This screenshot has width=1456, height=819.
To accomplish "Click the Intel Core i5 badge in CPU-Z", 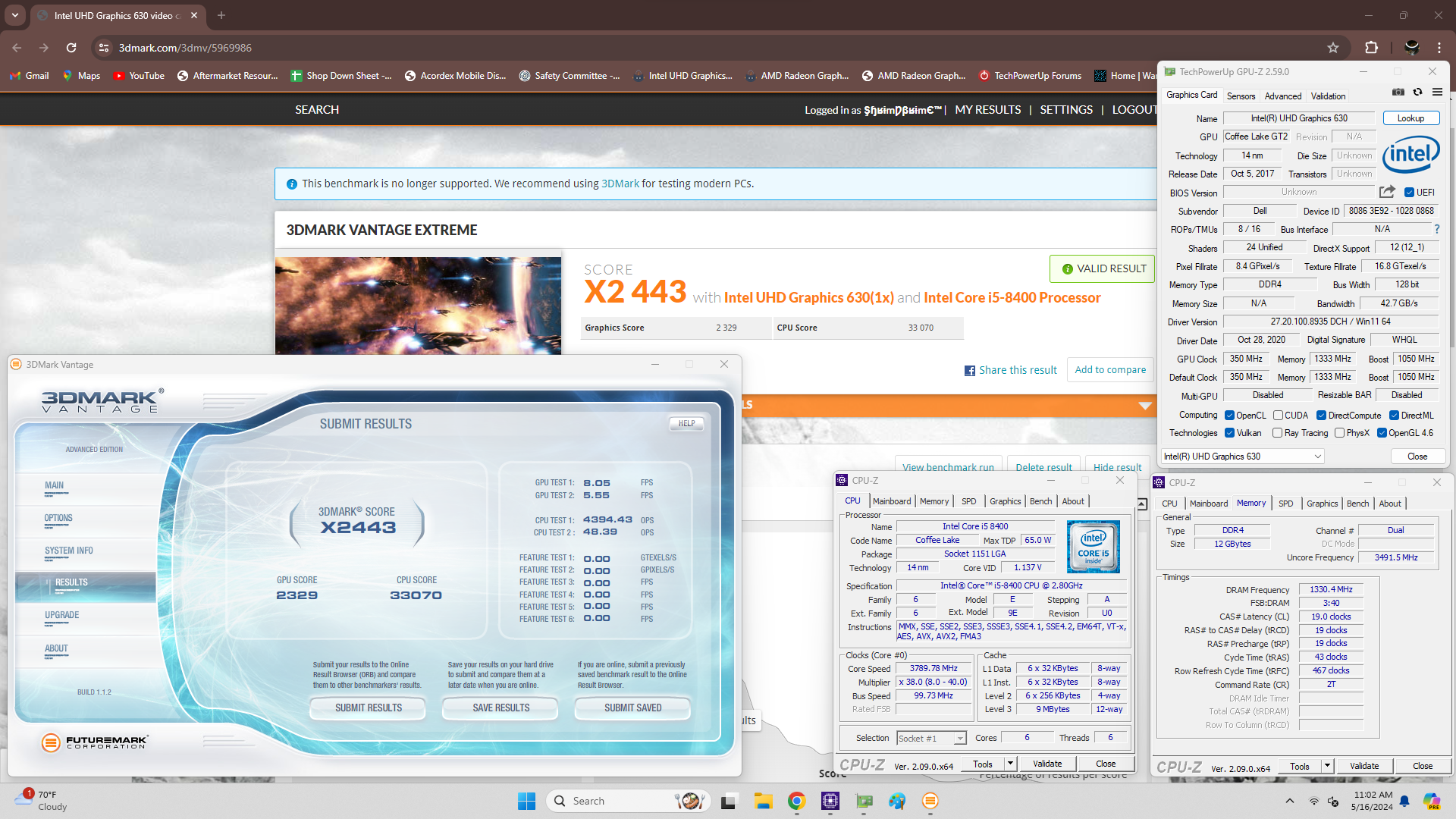I will tap(1093, 546).
